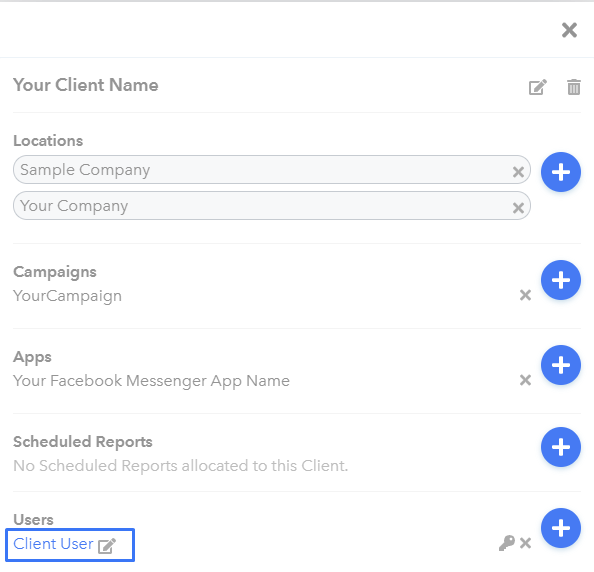Click the YourCampaign text
Screen dimensions: 594x572
pos(67,296)
